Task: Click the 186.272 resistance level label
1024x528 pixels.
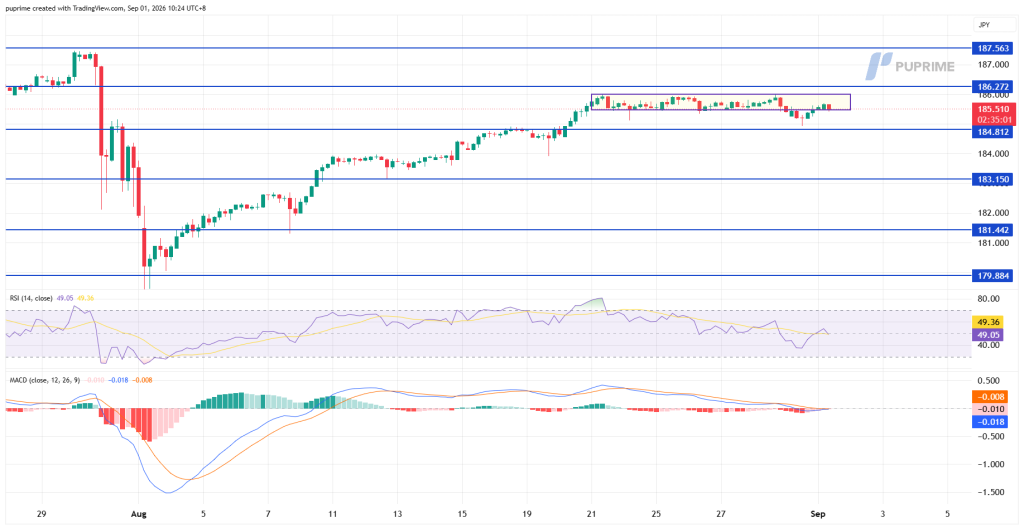Action: click(x=992, y=86)
